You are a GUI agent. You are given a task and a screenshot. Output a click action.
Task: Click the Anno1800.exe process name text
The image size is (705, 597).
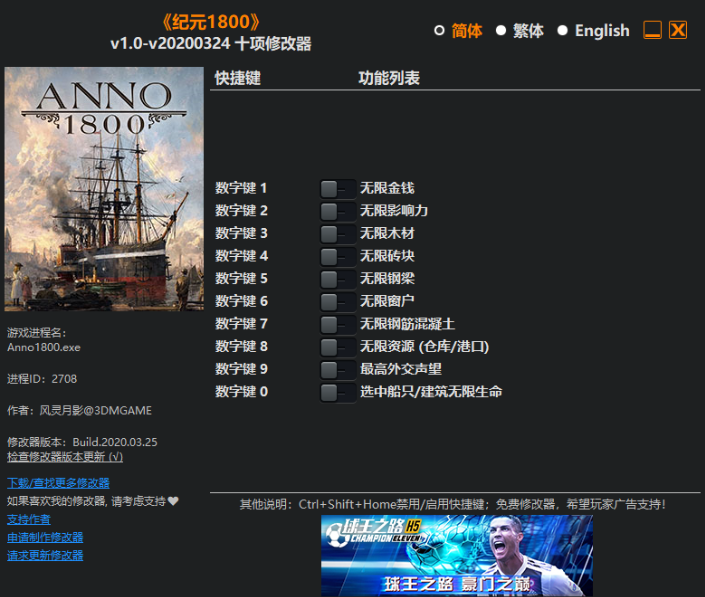44,348
